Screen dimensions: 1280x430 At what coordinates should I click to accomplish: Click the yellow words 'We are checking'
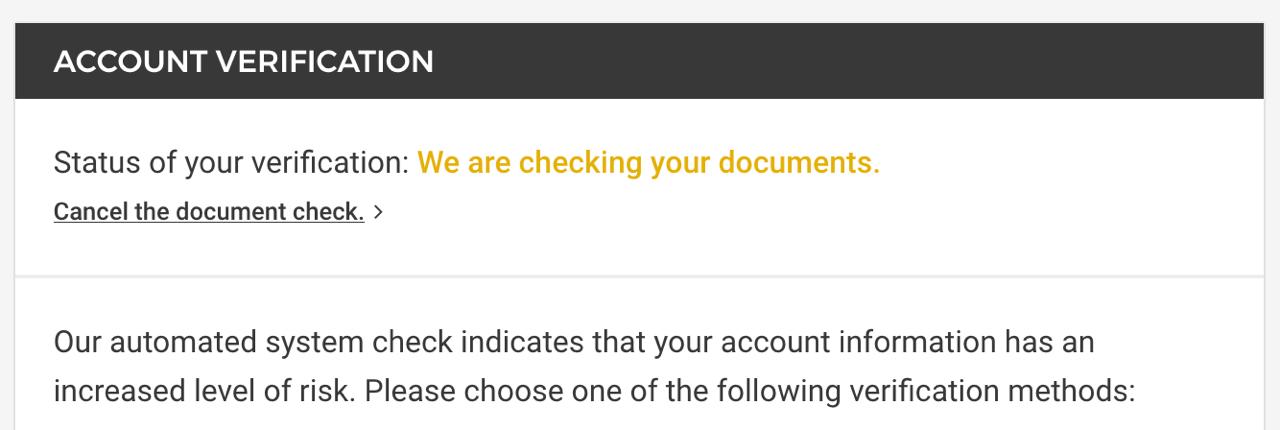(x=529, y=162)
